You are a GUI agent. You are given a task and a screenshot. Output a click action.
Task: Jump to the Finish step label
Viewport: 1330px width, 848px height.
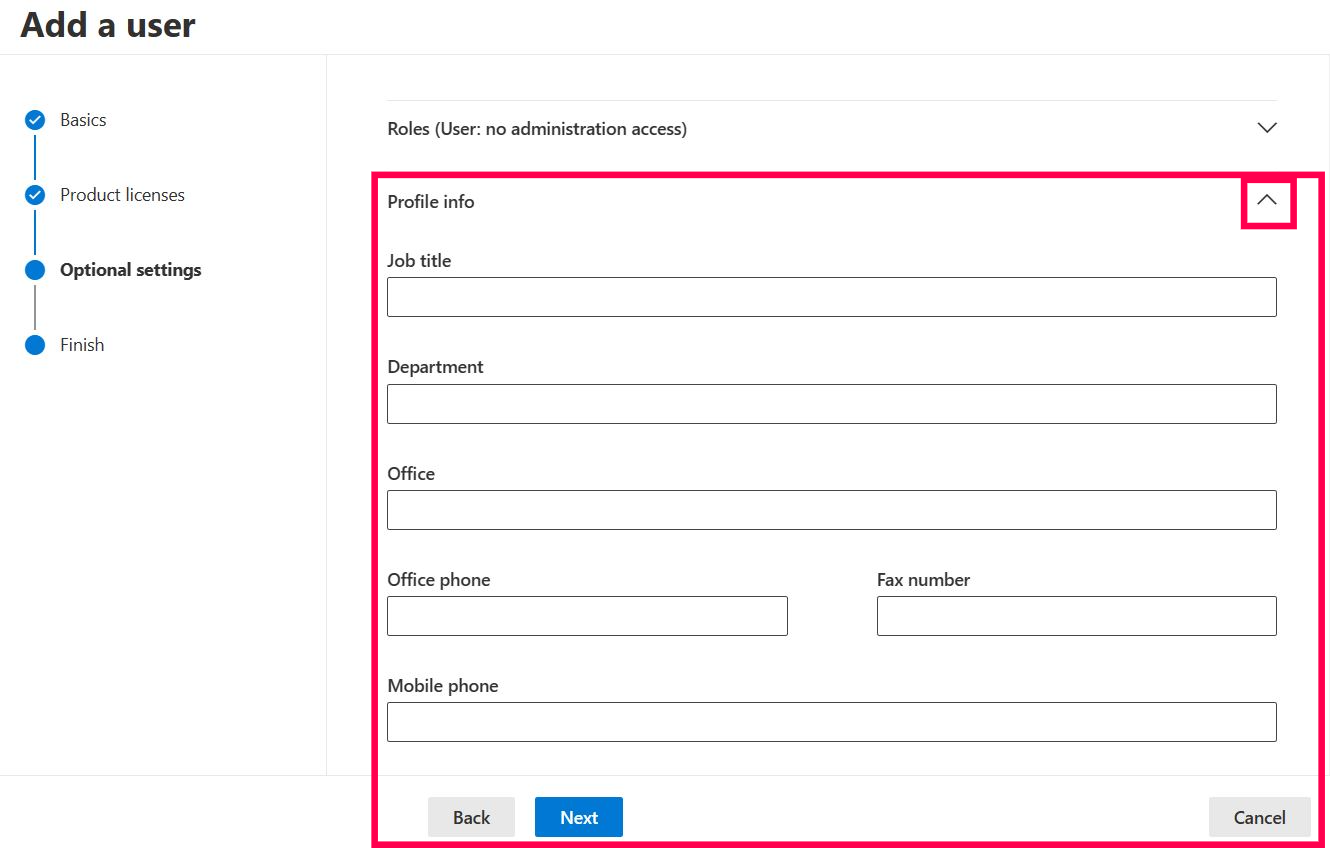click(82, 345)
